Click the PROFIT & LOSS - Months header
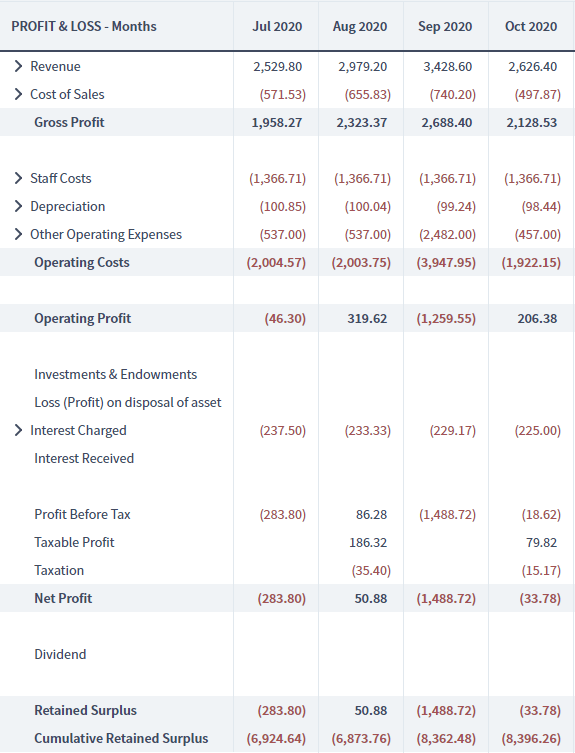This screenshot has height=753, width=575. tap(84, 26)
